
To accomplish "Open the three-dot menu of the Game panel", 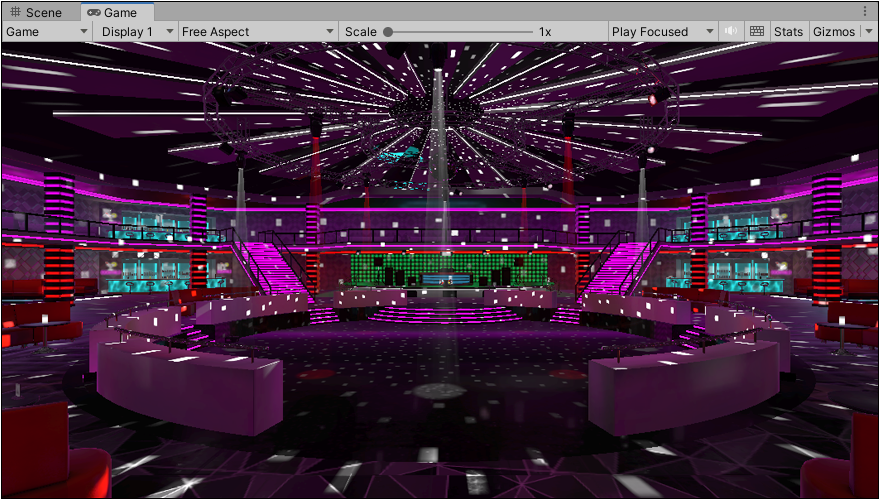I will [x=866, y=12].
